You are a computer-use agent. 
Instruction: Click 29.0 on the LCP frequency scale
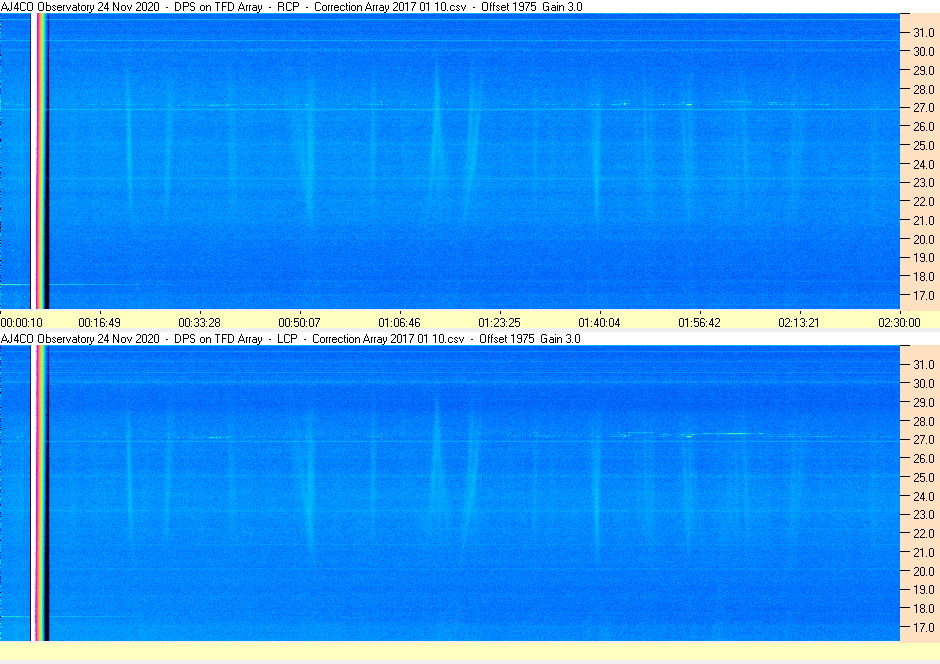pyautogui.click(x=924, y=402)
